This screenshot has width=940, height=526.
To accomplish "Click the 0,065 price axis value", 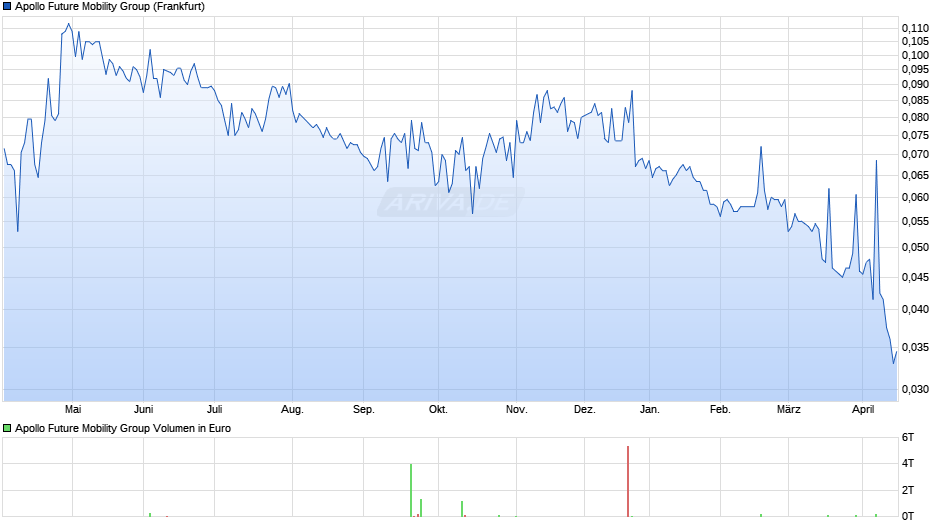I will click(x=915, y=176).
